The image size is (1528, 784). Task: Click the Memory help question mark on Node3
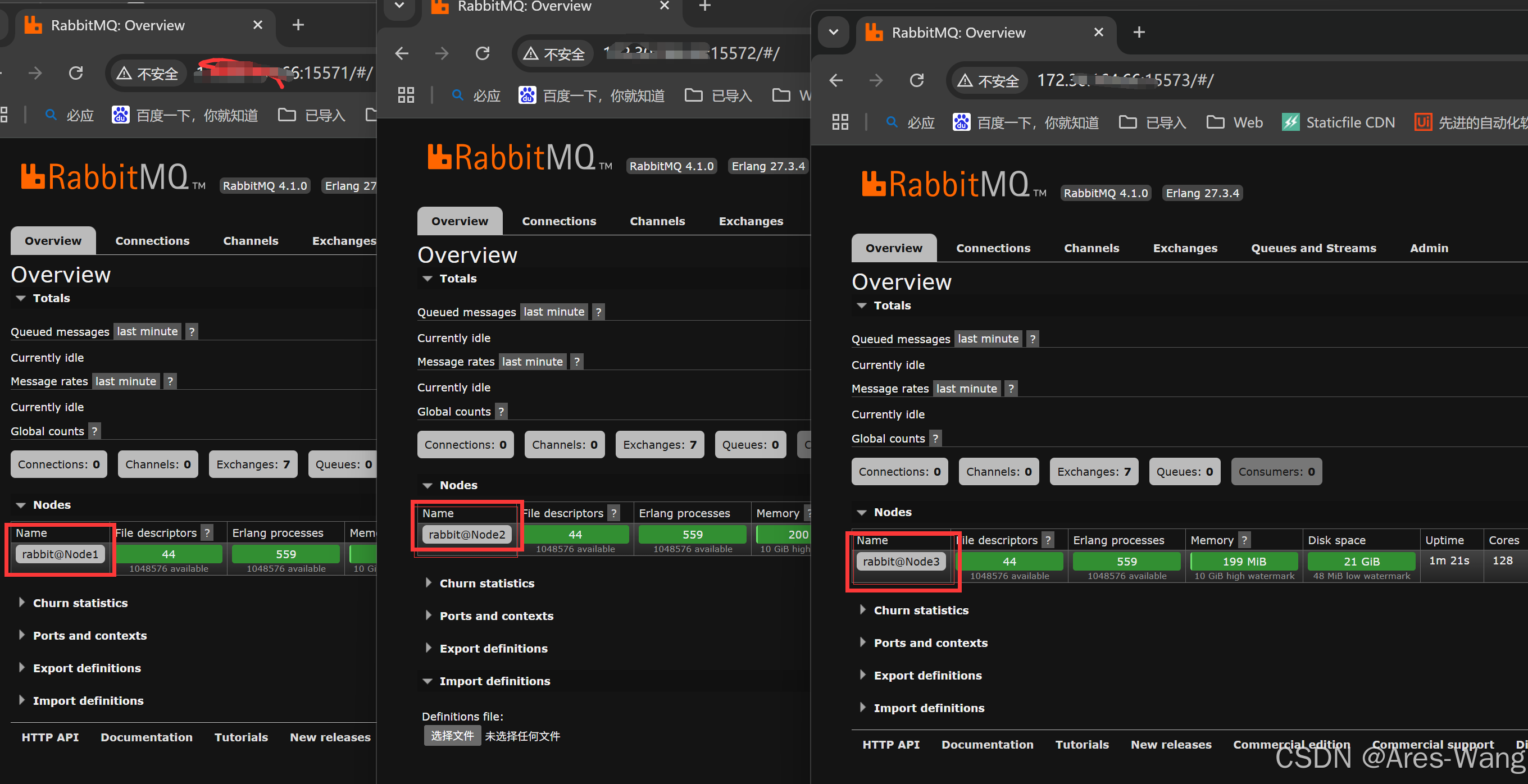point(1244,540)
